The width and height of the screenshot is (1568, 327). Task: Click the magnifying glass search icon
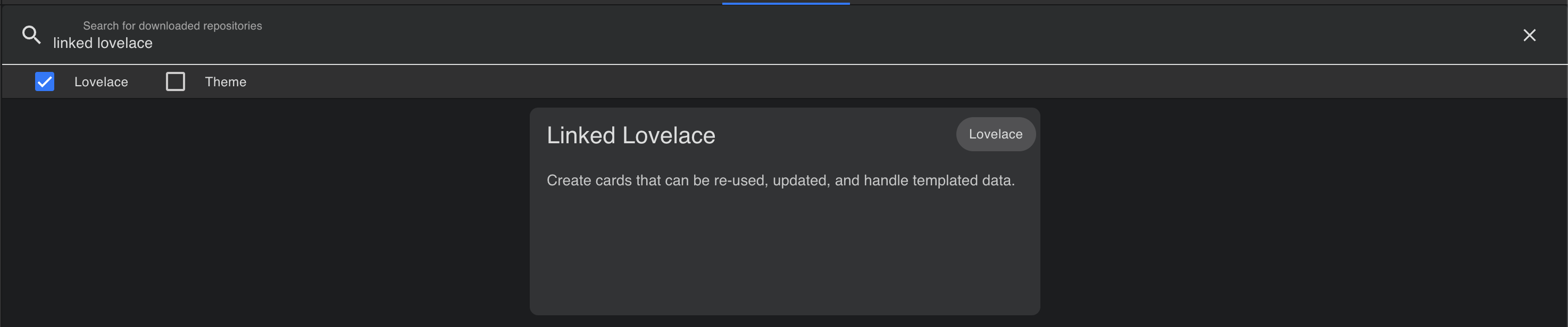coord(32,35)
